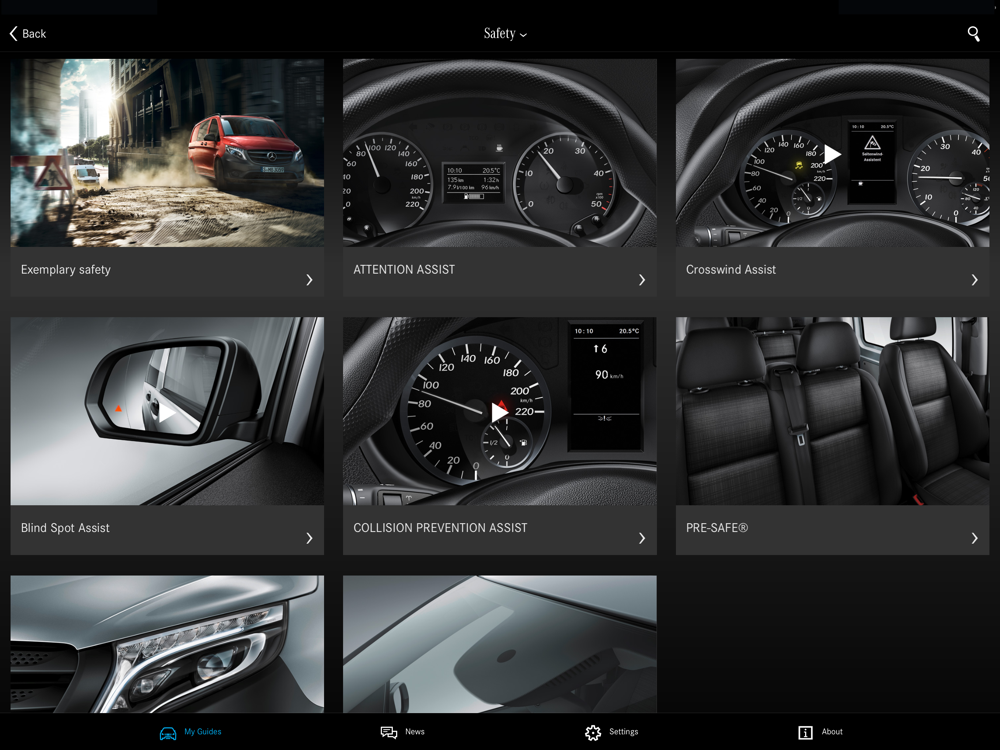Switch to the About tab
1000x750 pixels.
[821, 732]
